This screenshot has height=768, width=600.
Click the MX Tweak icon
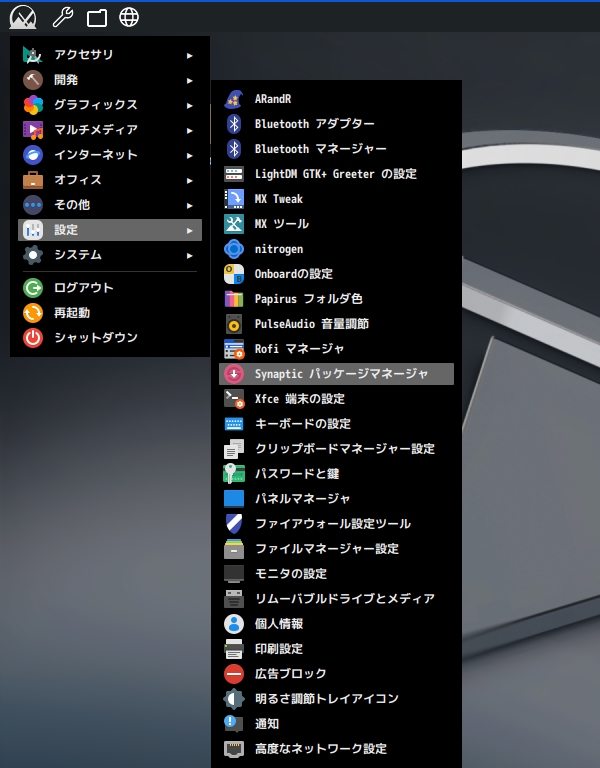[x=234, y=199]
